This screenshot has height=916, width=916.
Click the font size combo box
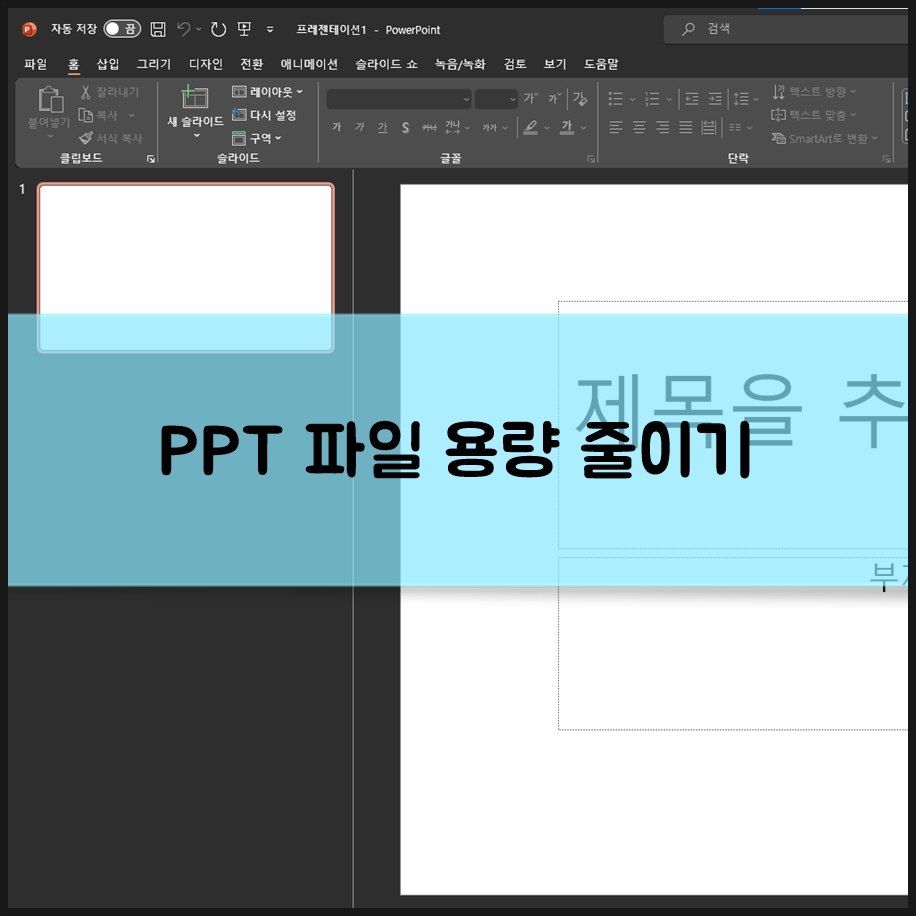[496, 99]
